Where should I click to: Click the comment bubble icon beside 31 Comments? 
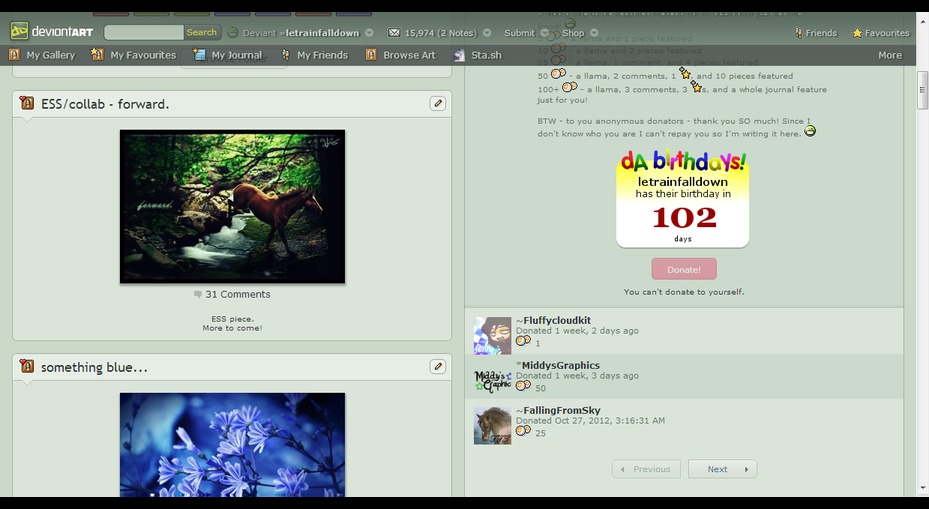198,294
